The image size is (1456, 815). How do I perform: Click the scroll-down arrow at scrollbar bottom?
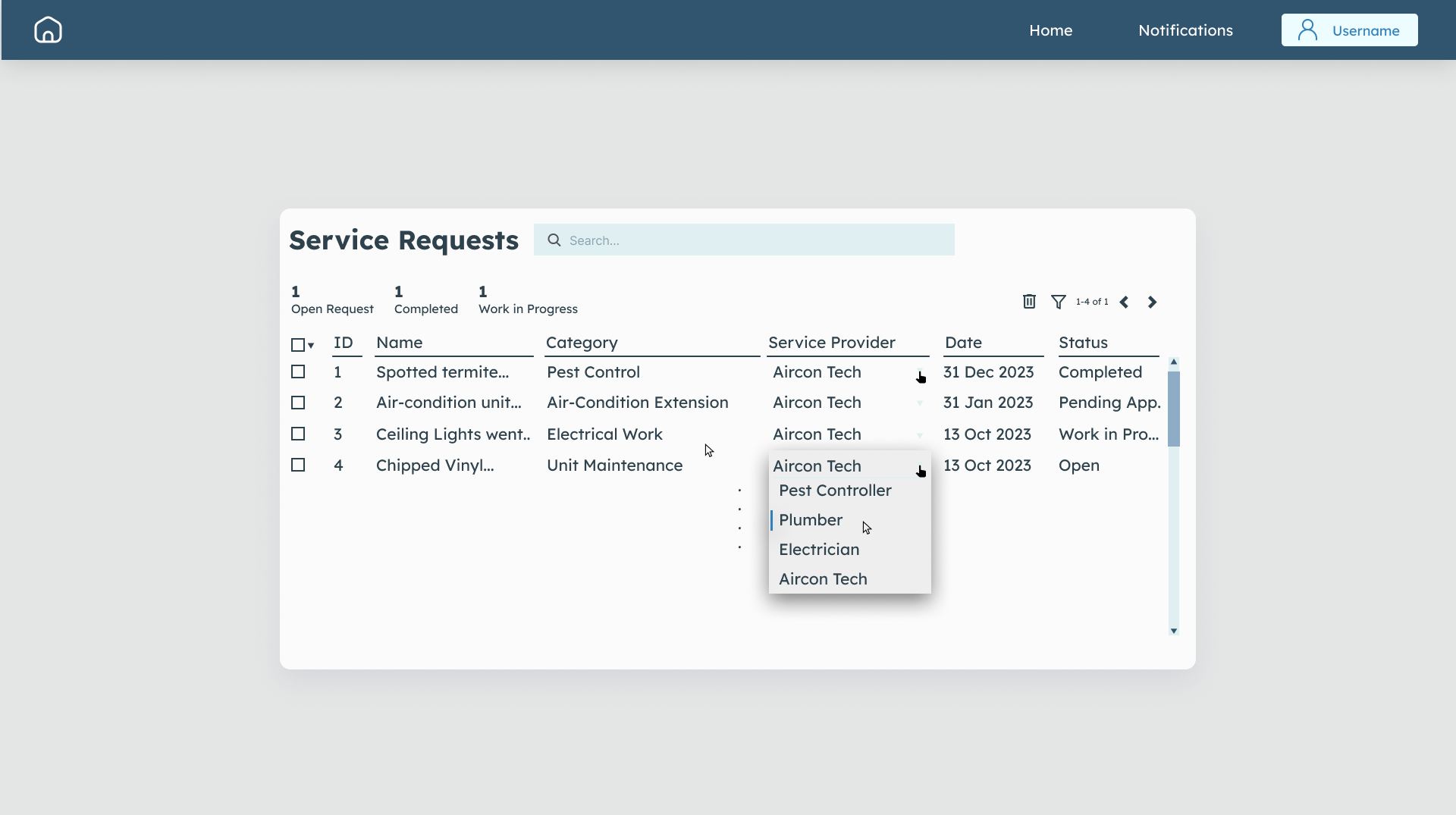click(1174, 632)
